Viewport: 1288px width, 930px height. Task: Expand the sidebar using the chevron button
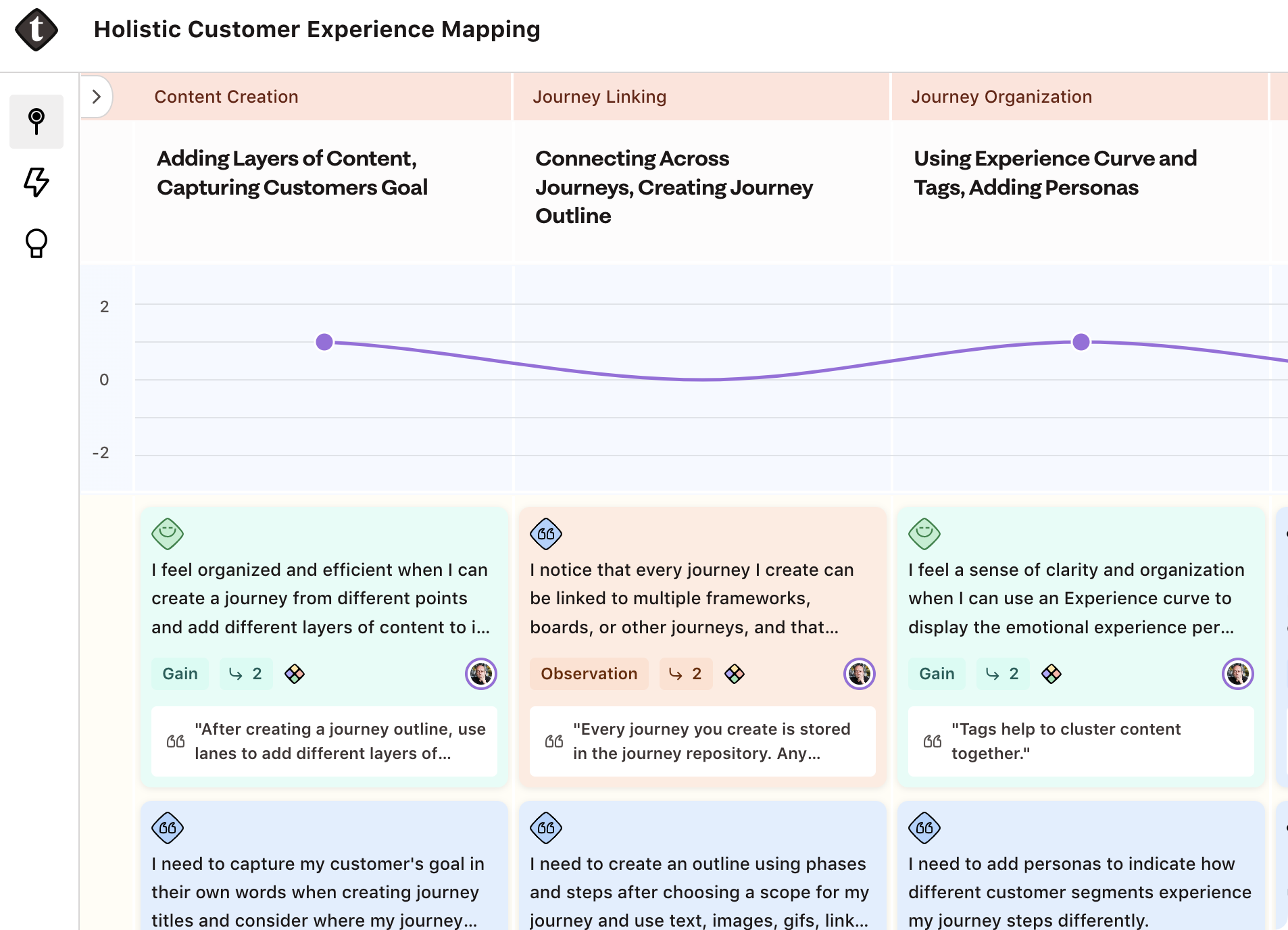click(x=97, y=97)
